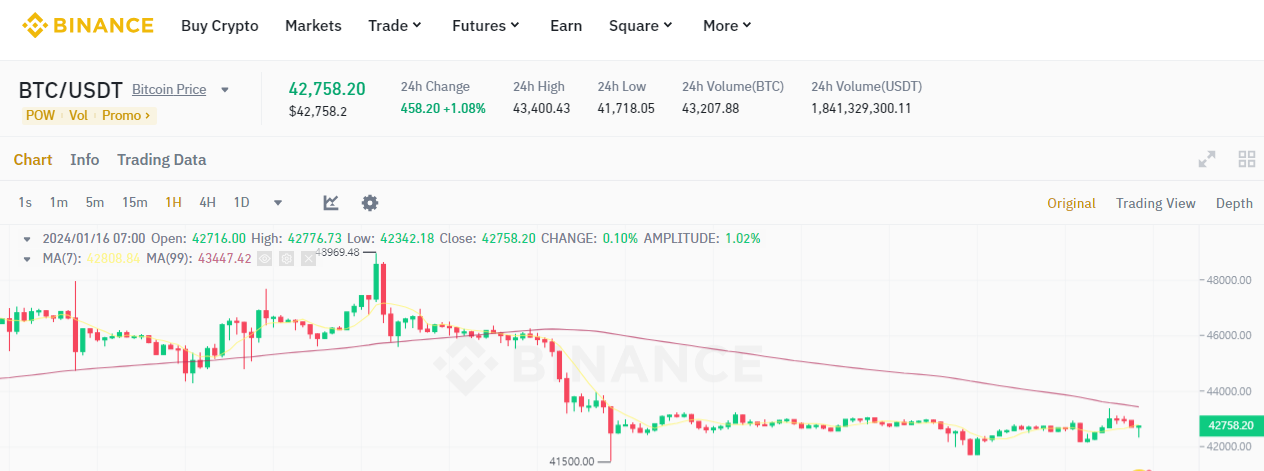Open the Trade dropdown menu

(x=395, y=26)
